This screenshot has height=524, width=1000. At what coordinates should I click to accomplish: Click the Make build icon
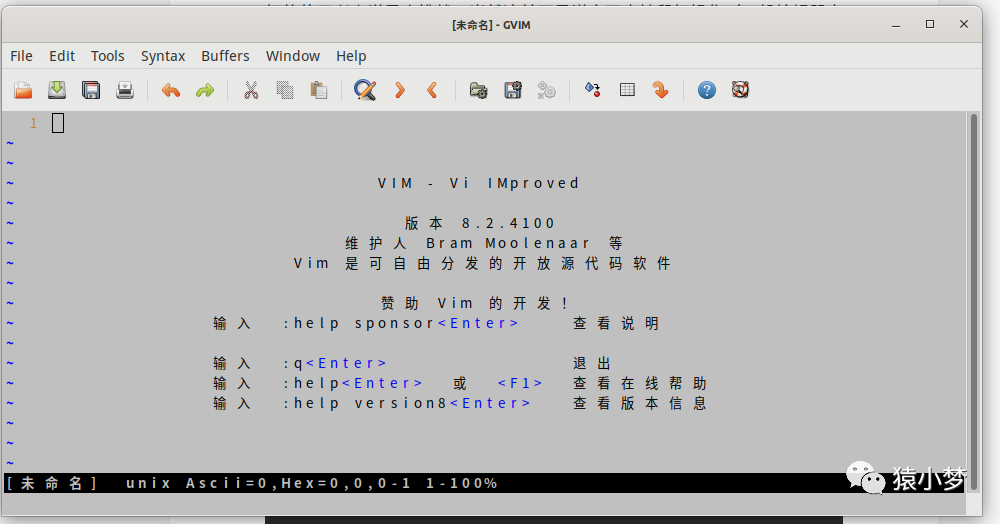click(592, 90)
